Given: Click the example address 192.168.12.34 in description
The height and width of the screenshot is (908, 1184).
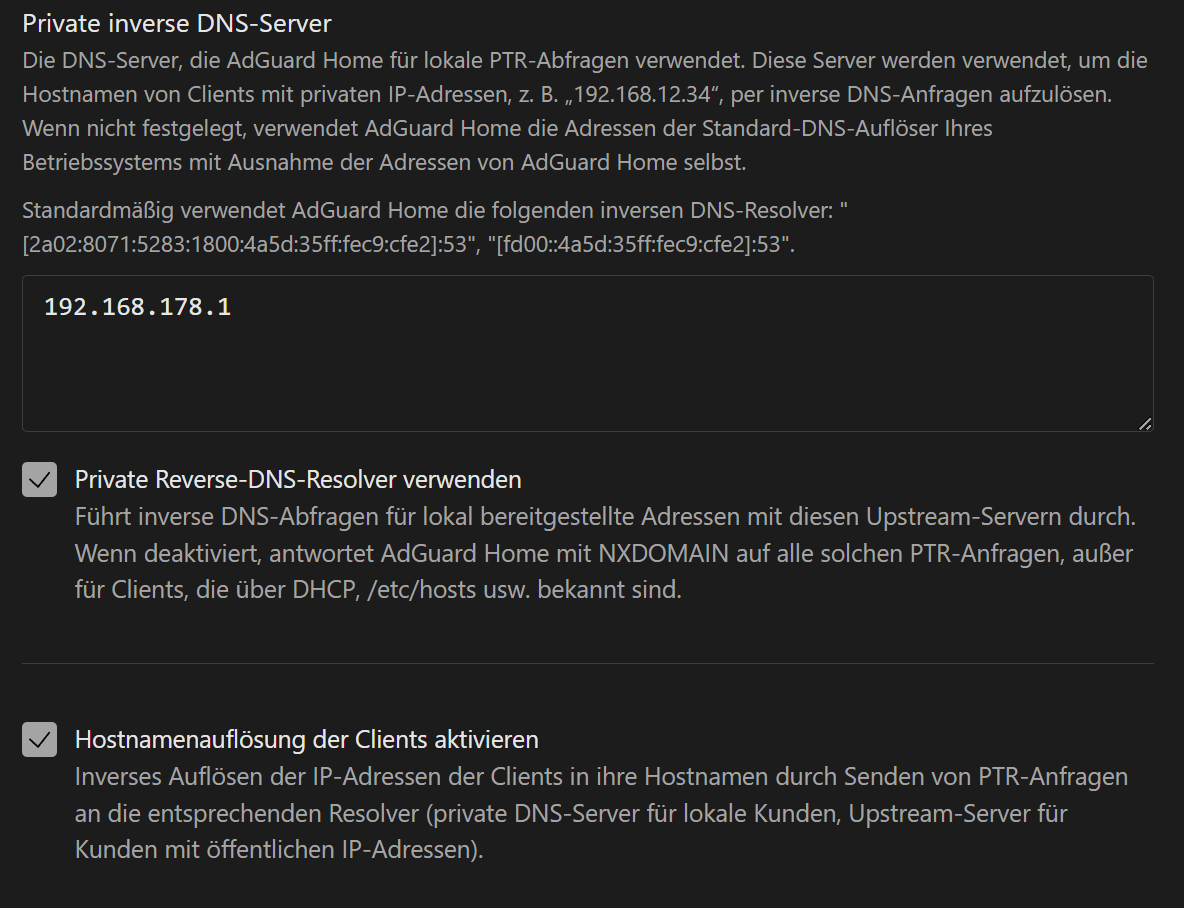Looking at the screenshot, I should pos(643,94).
